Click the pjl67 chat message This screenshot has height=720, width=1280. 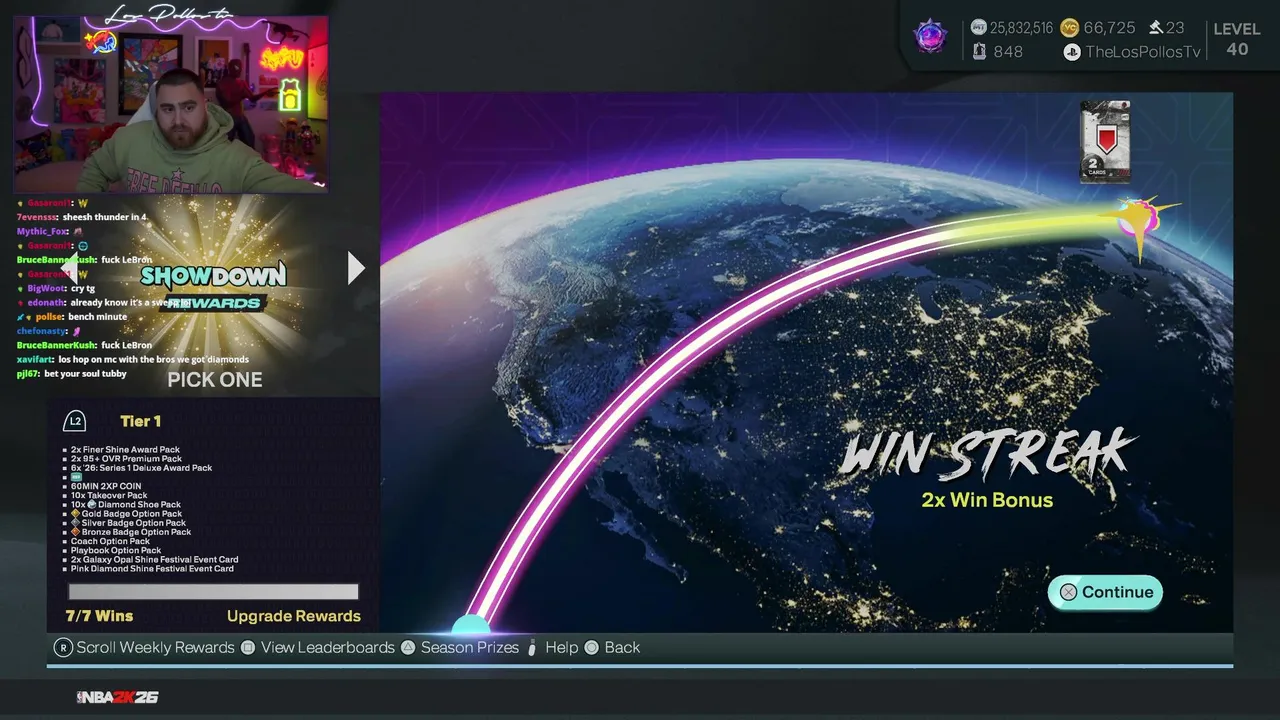pos(72,374)
